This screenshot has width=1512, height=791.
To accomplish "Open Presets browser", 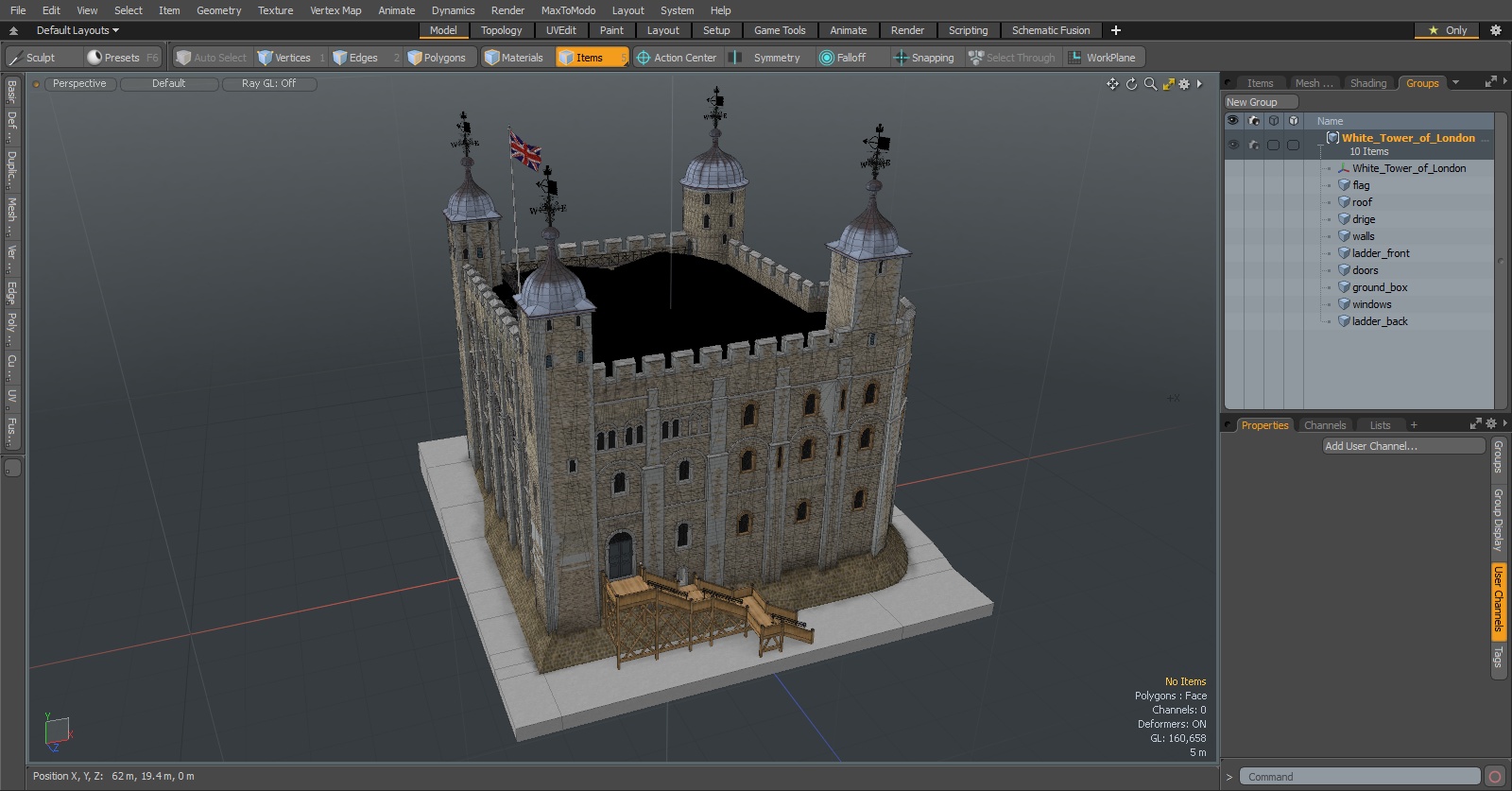I will pos(123,58).
